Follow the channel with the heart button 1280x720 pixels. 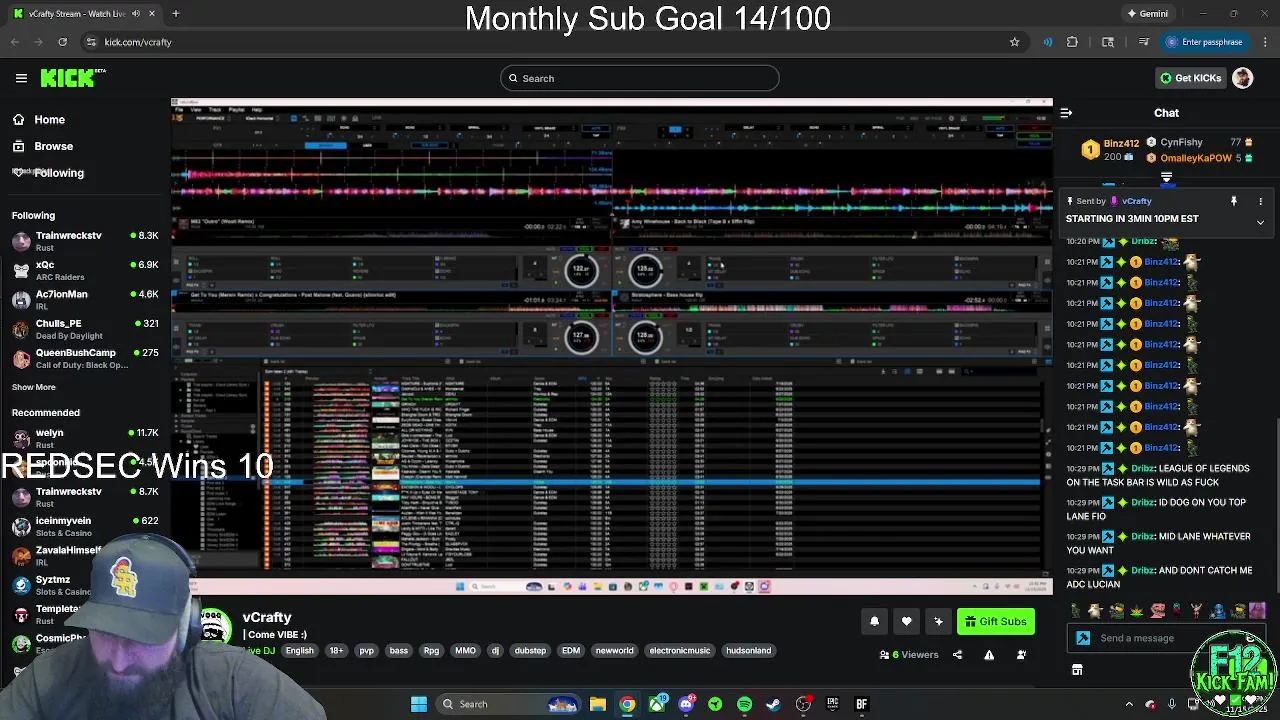(x=906, y=622)
